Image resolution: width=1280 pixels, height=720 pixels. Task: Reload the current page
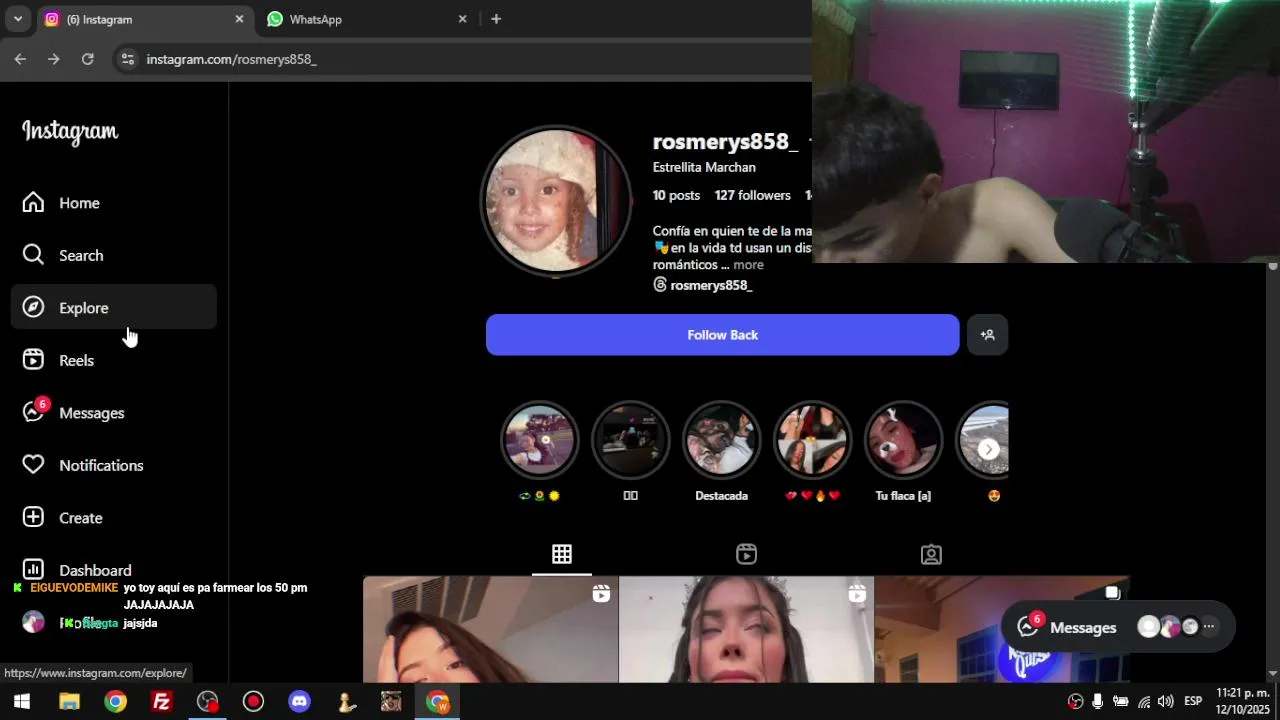88,59
